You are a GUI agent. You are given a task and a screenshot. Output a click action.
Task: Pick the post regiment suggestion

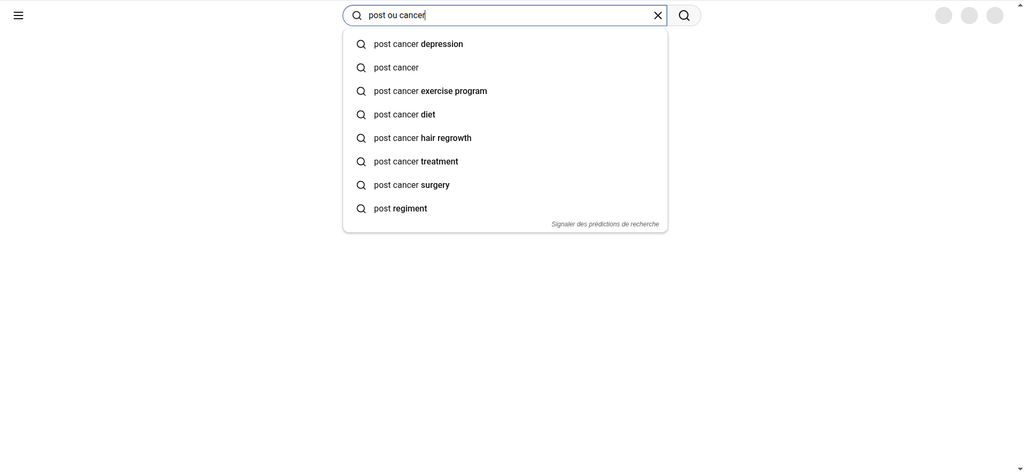pos(400,209)
